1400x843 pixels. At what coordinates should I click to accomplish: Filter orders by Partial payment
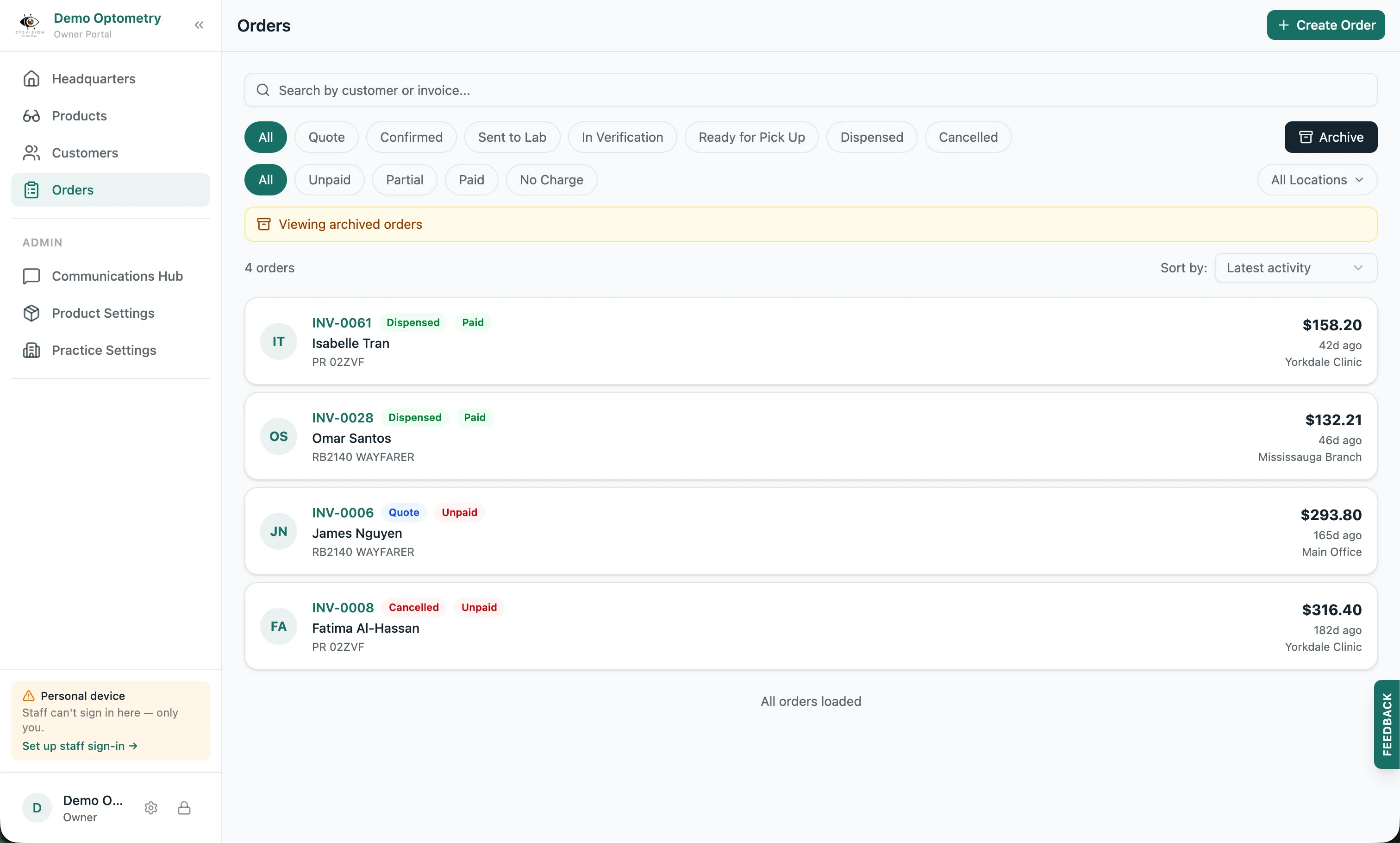(x=404, y=180)
